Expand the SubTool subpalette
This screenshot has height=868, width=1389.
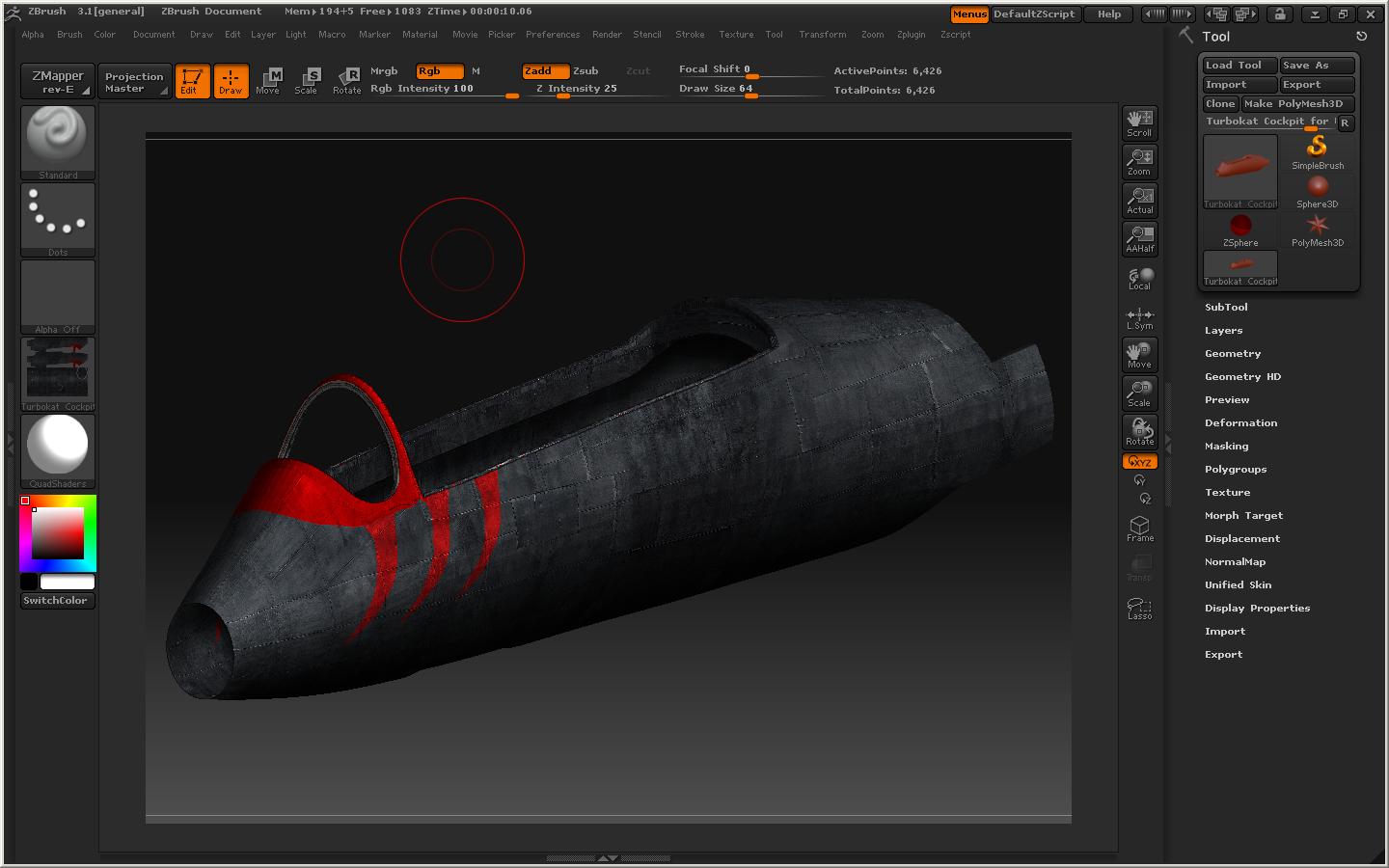click(x=1226, y=307)
